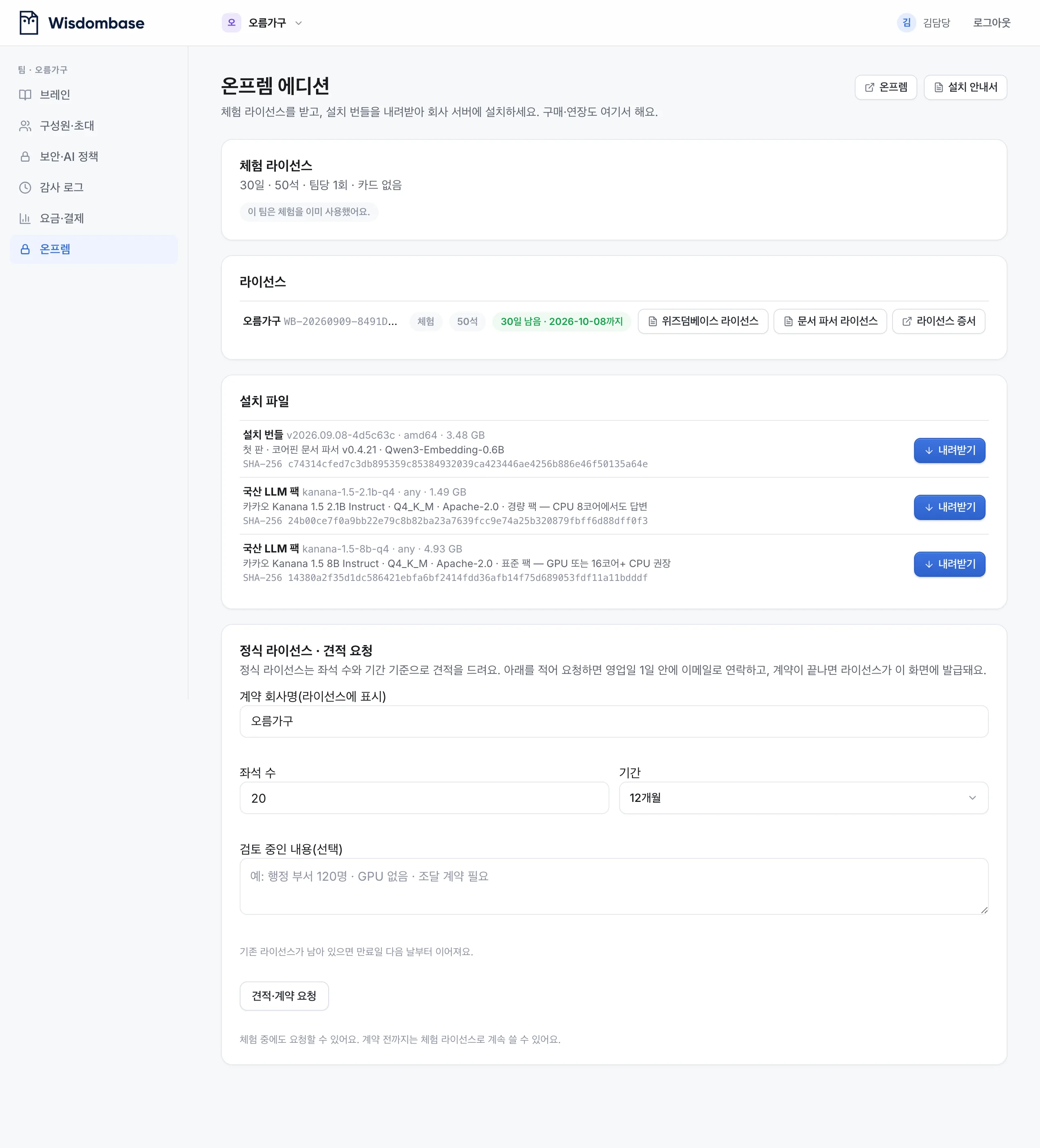The height and width of the screenshot is (1148, 1040).
Task: Click the lock icon beside 보안·AI 정책
Action: point(25,156)
